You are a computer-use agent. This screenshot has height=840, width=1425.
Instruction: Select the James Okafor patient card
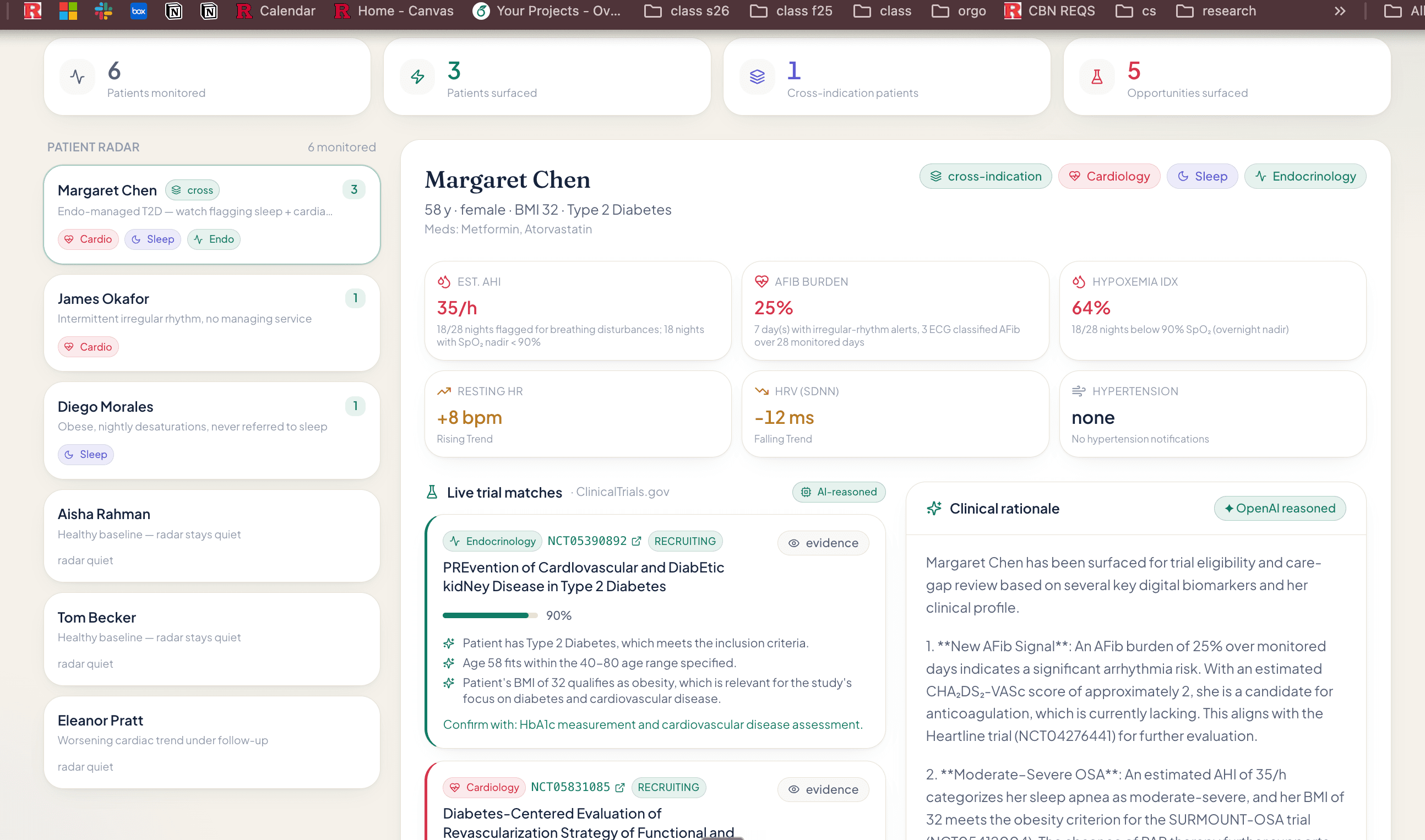(x=212, y=323)
